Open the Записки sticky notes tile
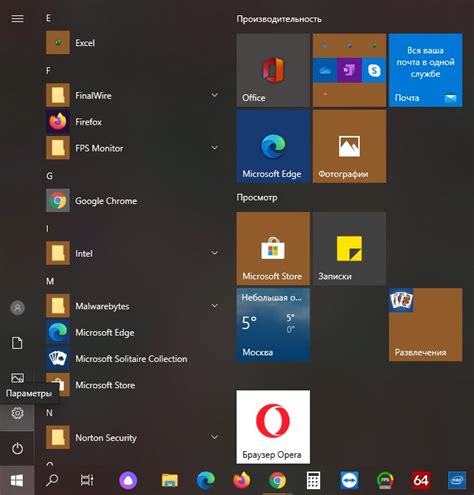474x495 pixels. 349,248
